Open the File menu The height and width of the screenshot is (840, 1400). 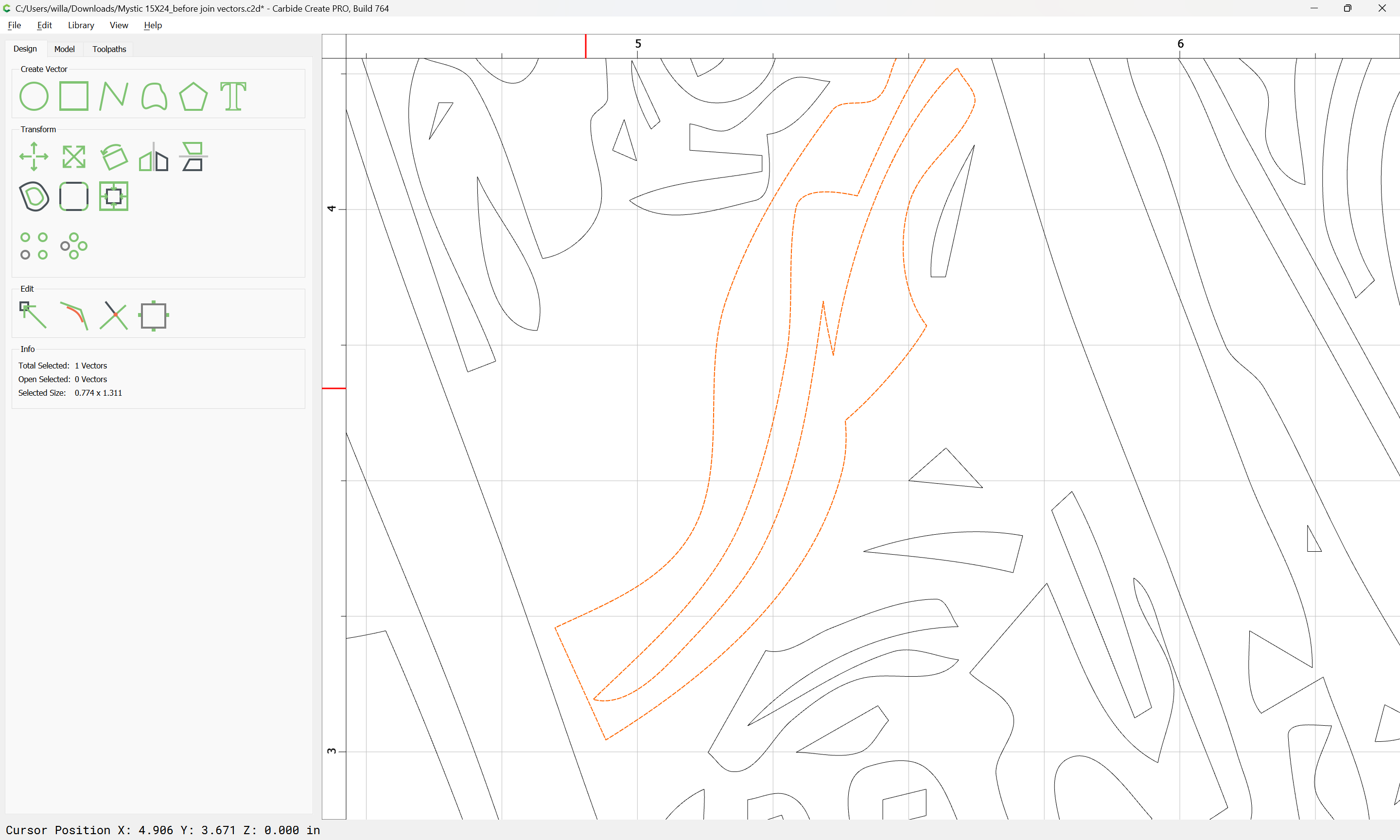pos(14,25)
